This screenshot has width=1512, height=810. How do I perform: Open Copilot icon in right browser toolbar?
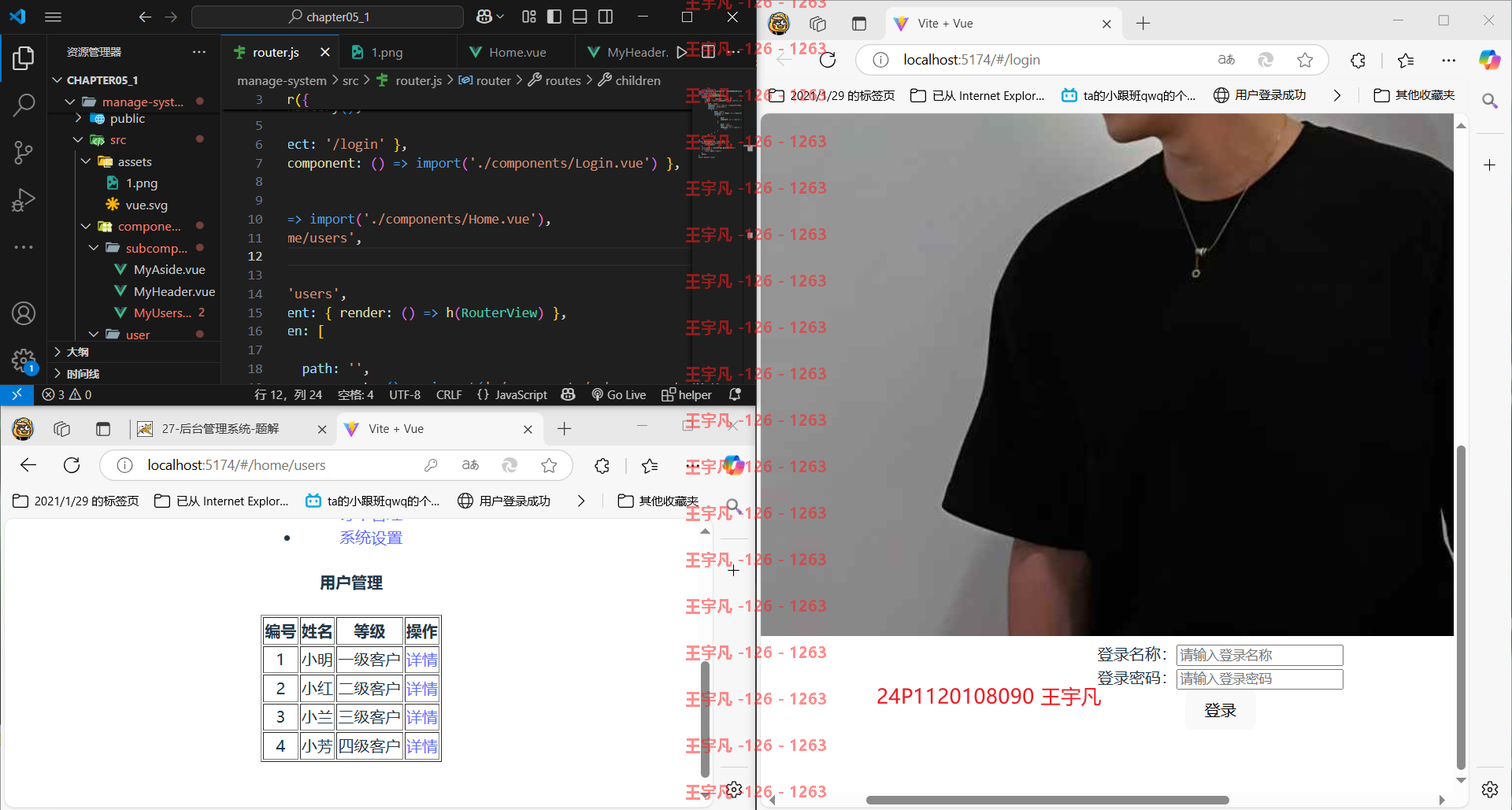coord(1489,60)
